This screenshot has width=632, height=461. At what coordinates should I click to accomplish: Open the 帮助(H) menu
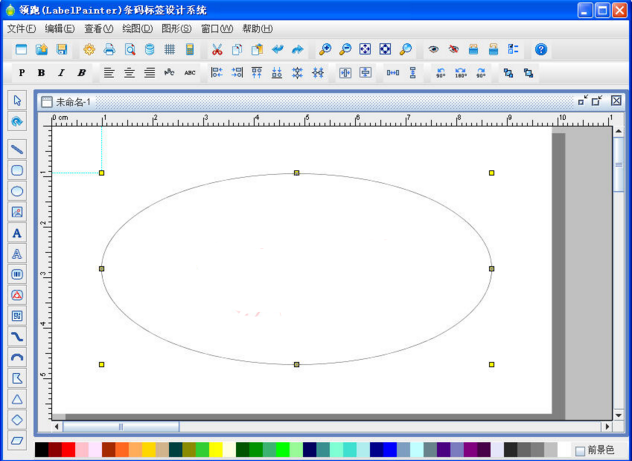point(258,29)
